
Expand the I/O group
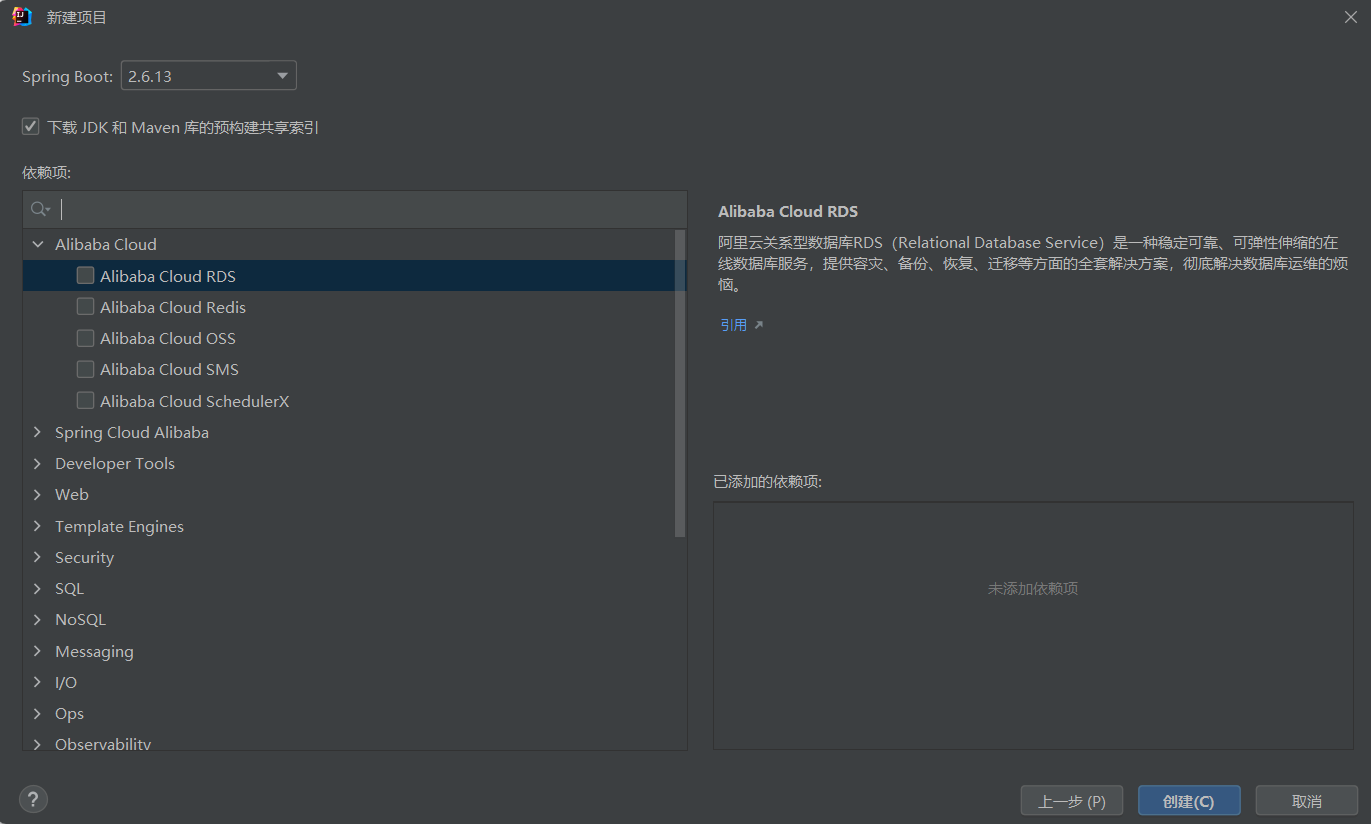38,682
